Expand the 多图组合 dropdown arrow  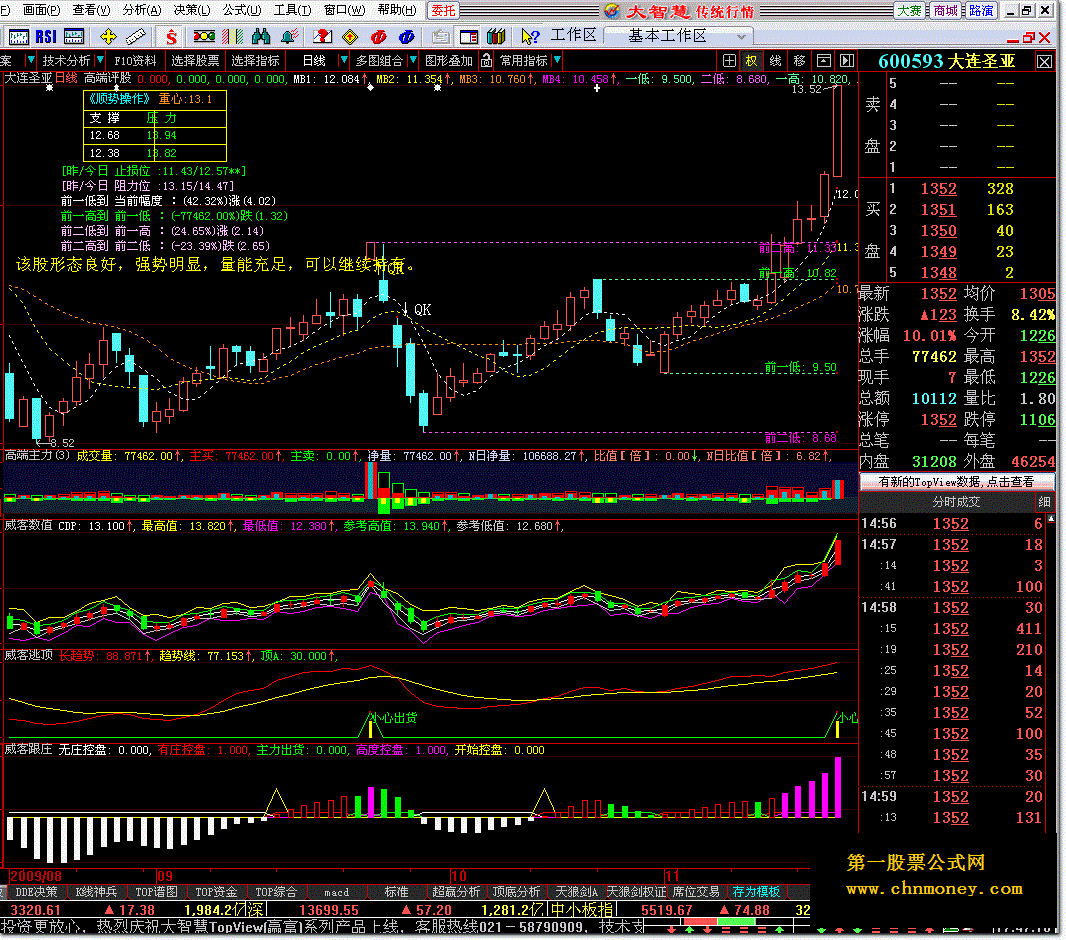click(x=413, y=60)
